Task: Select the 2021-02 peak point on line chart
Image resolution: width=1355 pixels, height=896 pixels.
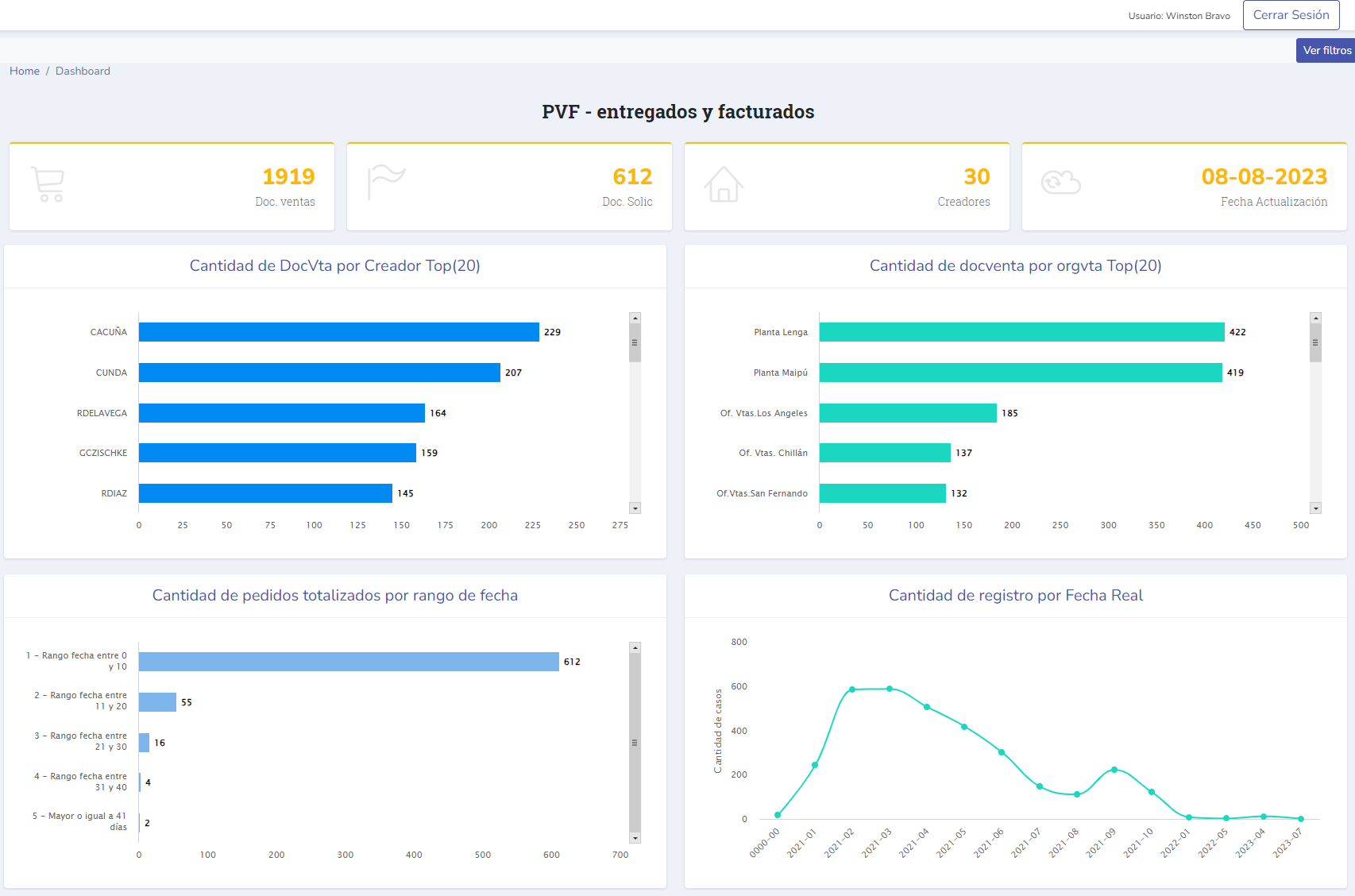Action: click(852, 689)
